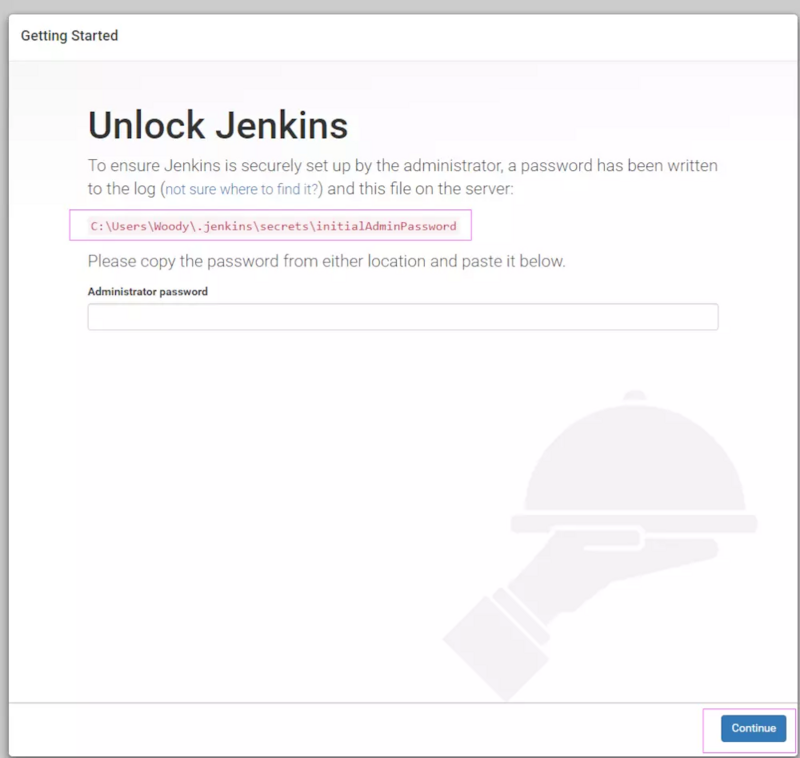Click the Continue button
The width and height of the screenshot is (800, 758).
click(x=753, y=728)
